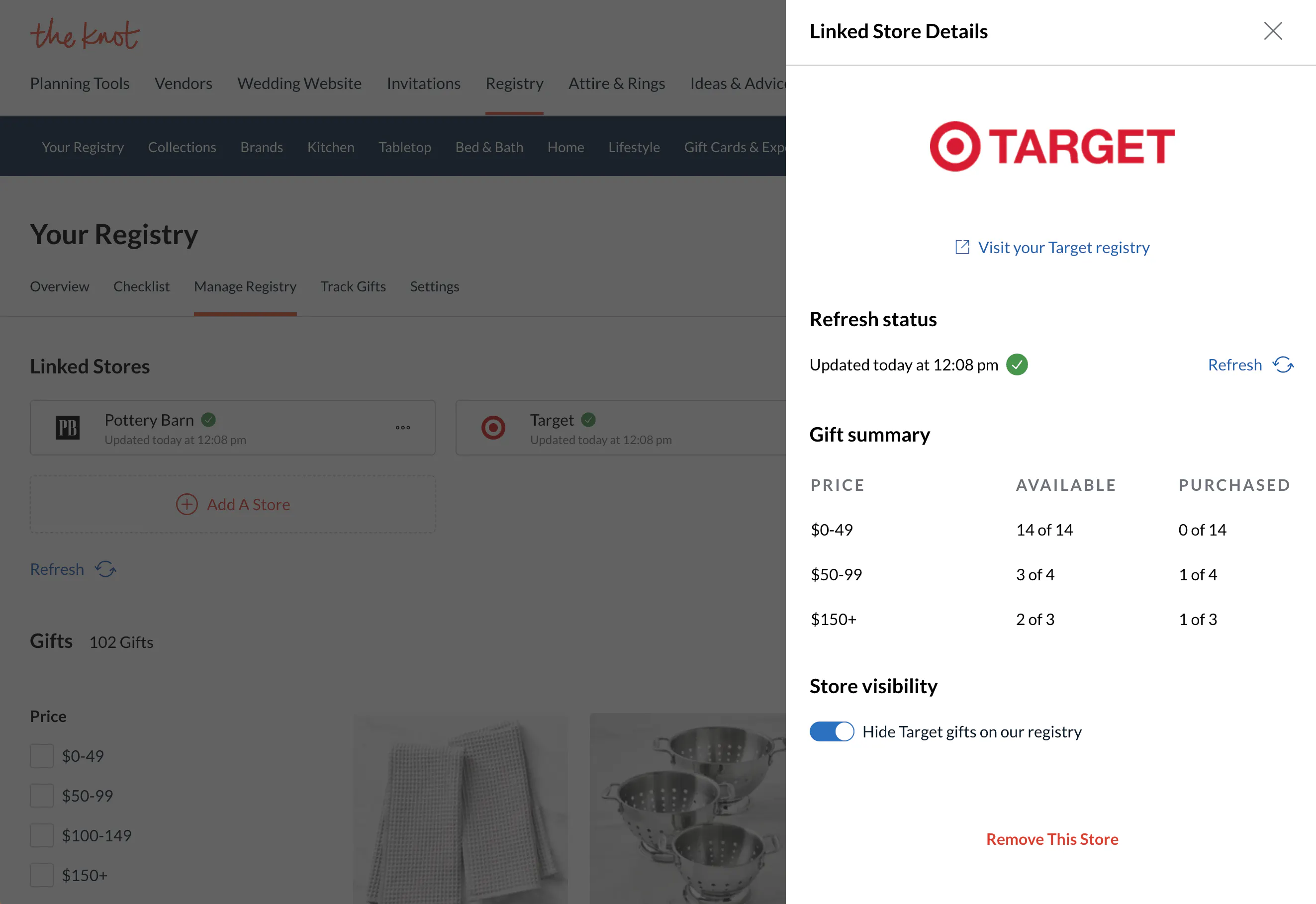Check the $0-49 price filter
This screenshot has height=904, width=1316.
coord(41,756)
